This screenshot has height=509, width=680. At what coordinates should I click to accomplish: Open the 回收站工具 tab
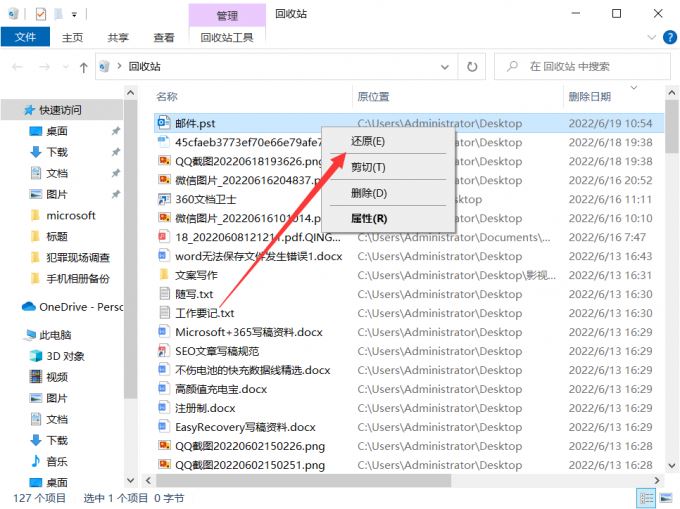(x=227, y=38)
